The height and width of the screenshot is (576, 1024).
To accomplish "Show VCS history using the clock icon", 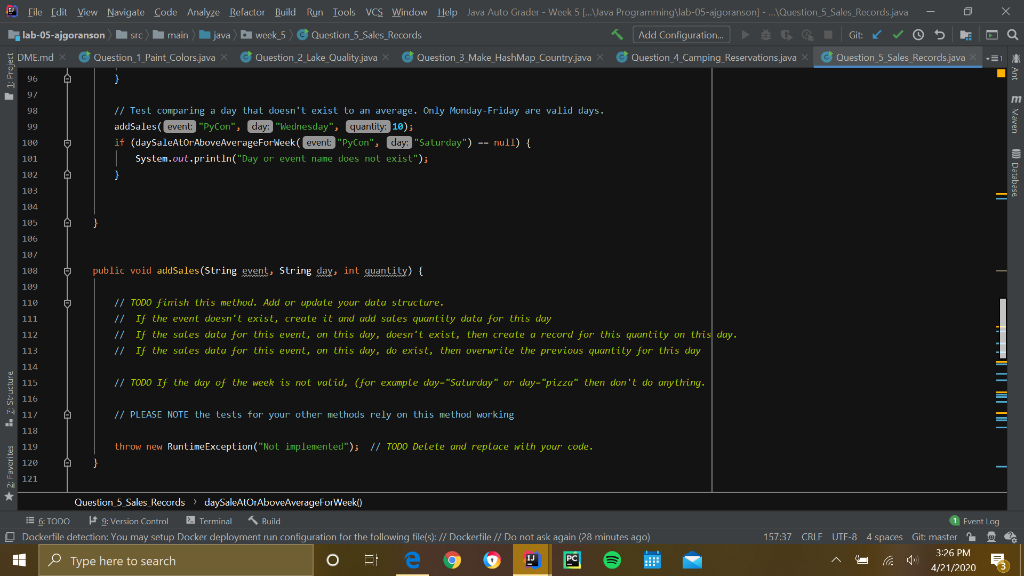I will (917, 34).
